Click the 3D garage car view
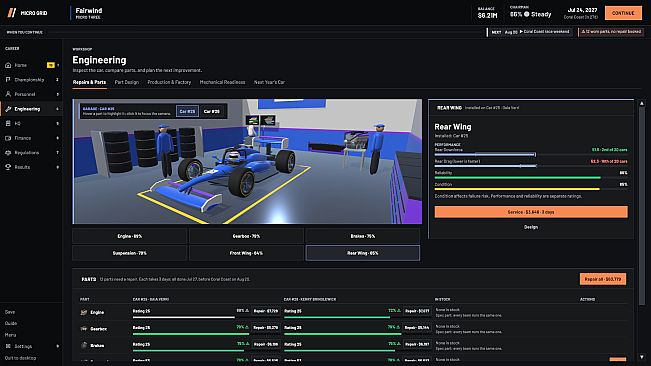The image size is (651, 366). pos(247,161)
